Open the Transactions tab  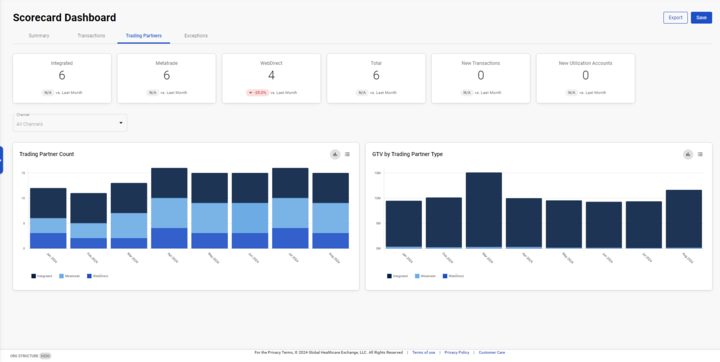point(91,35)
